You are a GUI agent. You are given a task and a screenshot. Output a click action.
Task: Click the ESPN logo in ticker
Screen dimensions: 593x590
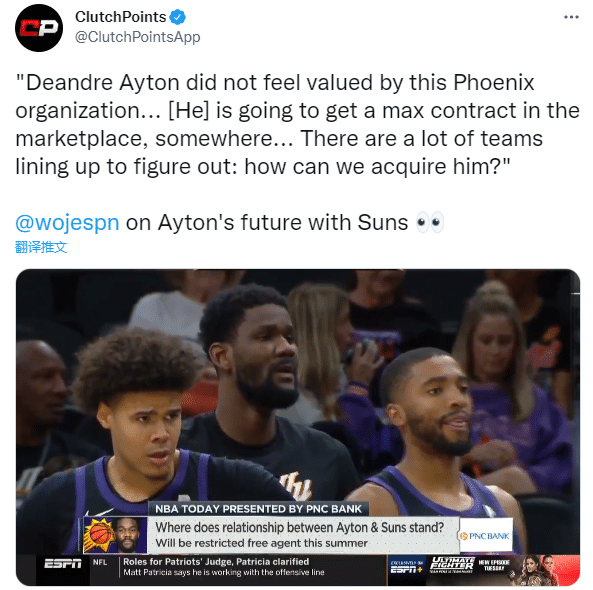tap(63, 564)
